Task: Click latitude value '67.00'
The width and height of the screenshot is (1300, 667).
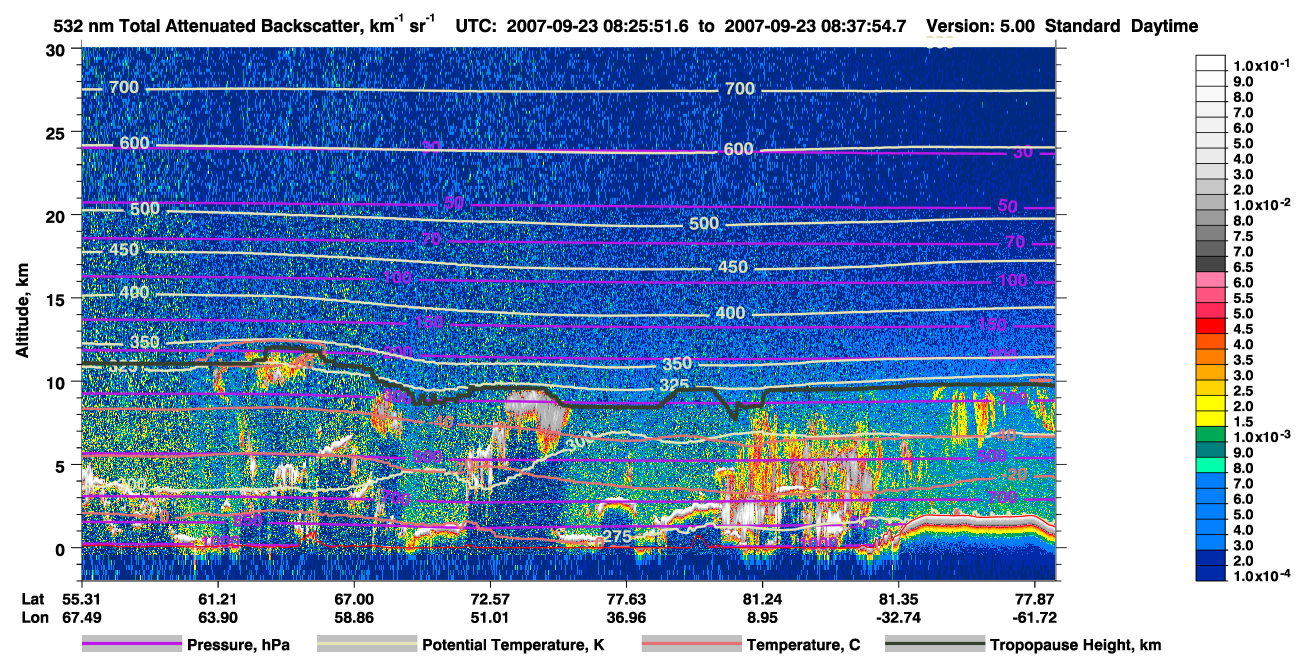Action: click(353, 599)
